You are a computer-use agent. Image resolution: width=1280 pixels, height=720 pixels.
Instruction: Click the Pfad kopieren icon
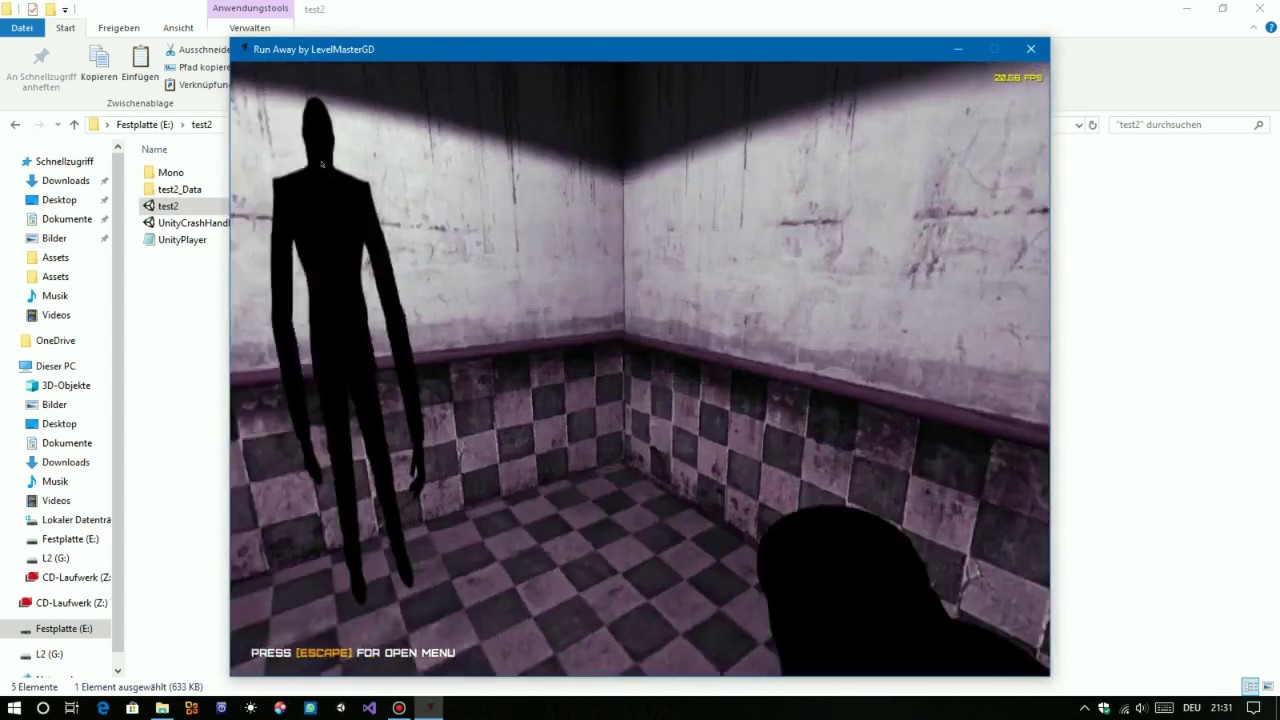click(170, 68)
